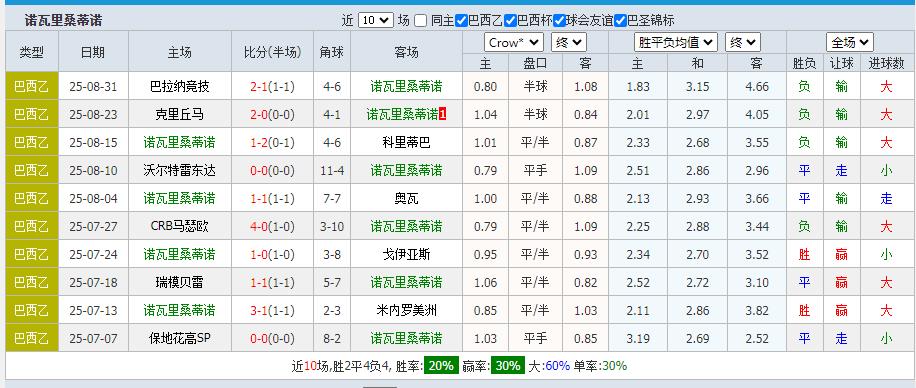Open CRB马瑟欧 team link
The image size is (916, 388).
[179, 227]
